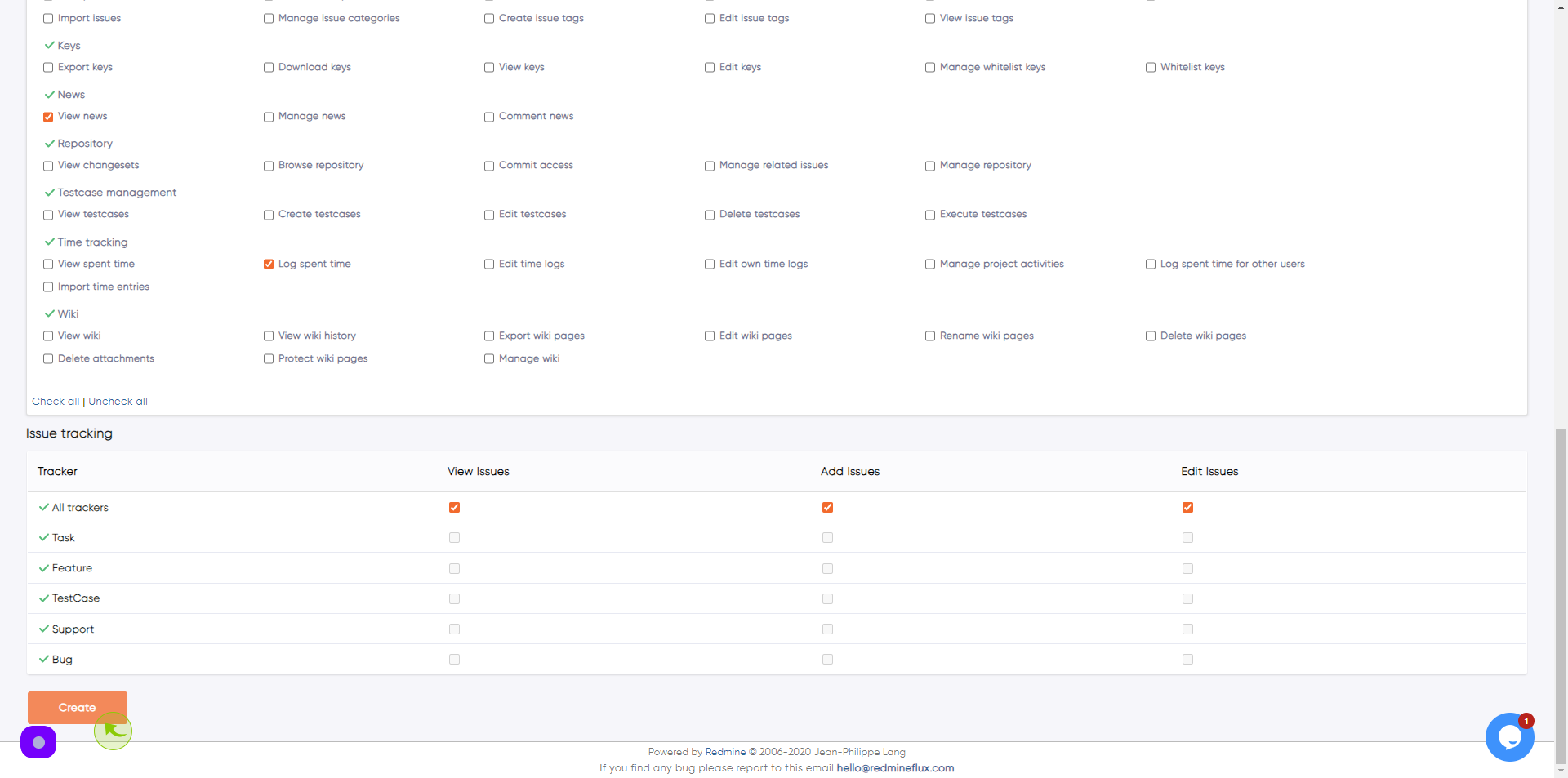Check the Export keys box
The width and height of the screenshot is (1568, 778).
pyautogui.click(x=48, y=68)
